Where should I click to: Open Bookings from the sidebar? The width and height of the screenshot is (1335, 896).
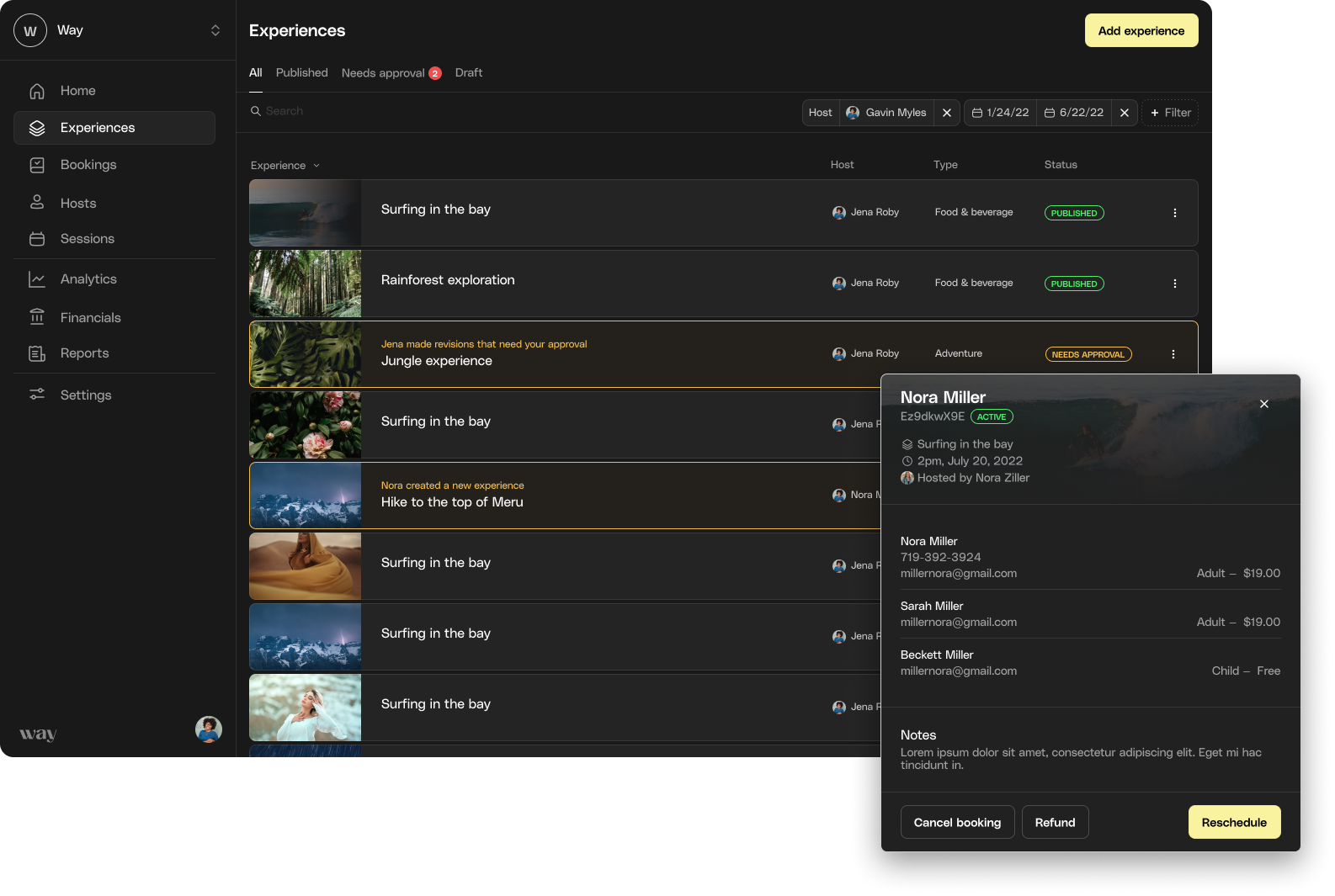pos(114,165)
